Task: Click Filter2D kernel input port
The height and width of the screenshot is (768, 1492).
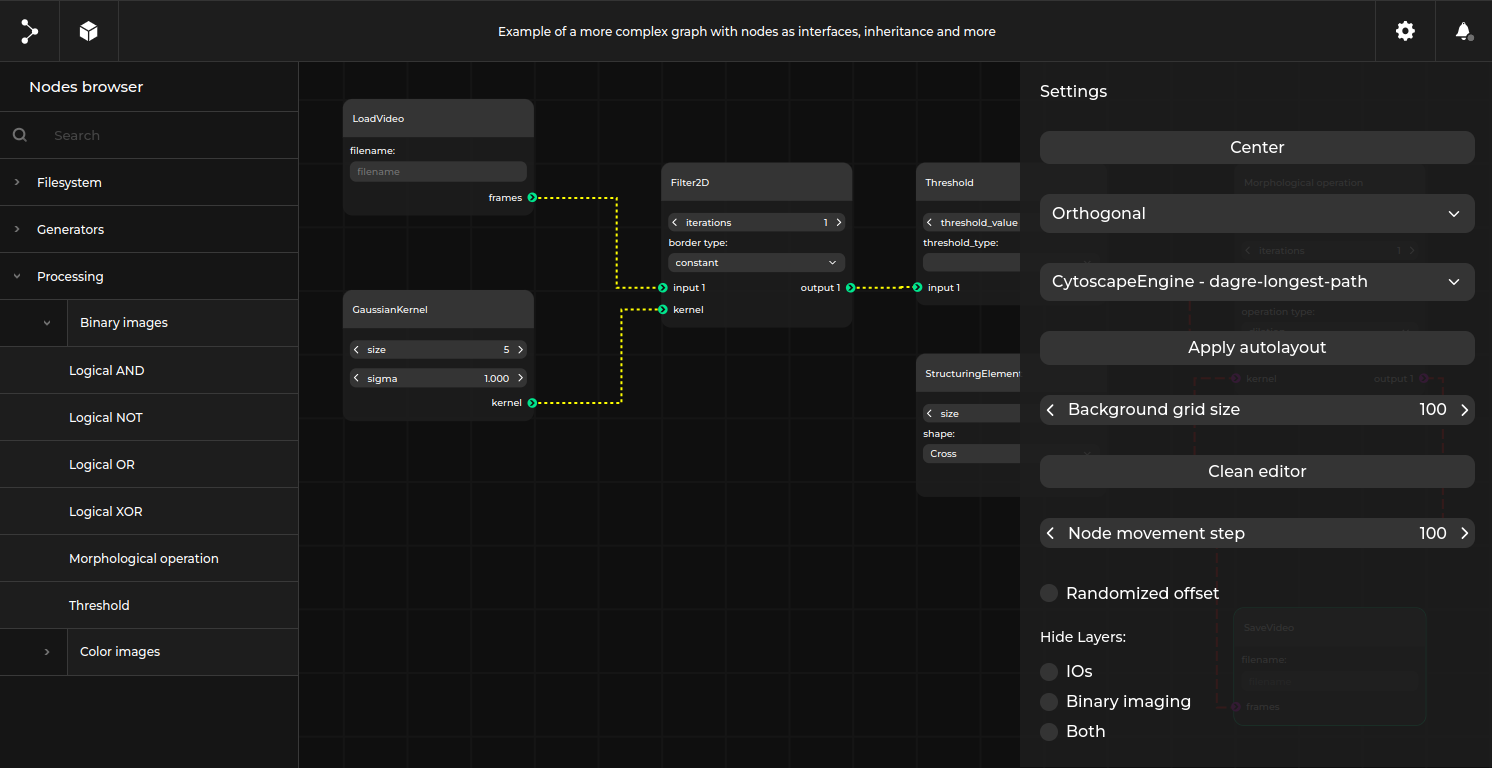Action: [663, 310]
